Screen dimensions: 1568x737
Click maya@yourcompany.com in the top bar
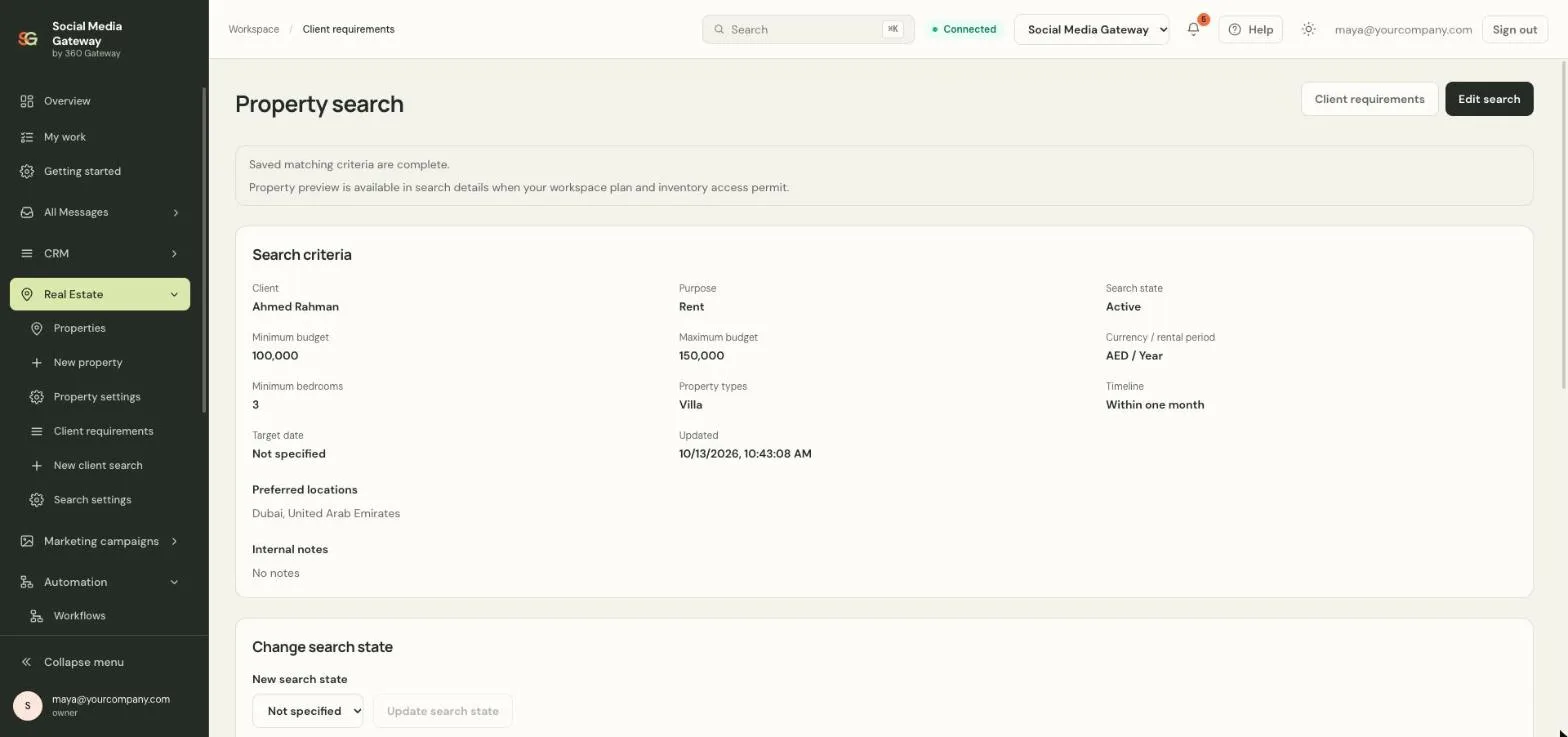coord(1403,29)
